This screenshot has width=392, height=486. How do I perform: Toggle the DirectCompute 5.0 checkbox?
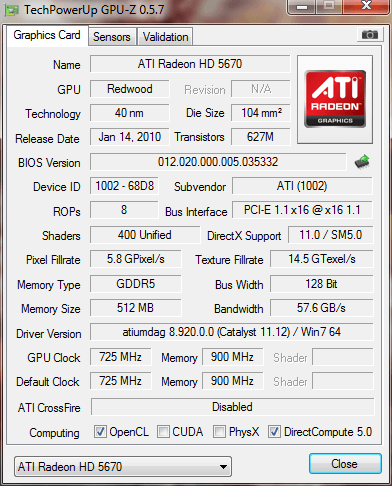click(274, 432)
